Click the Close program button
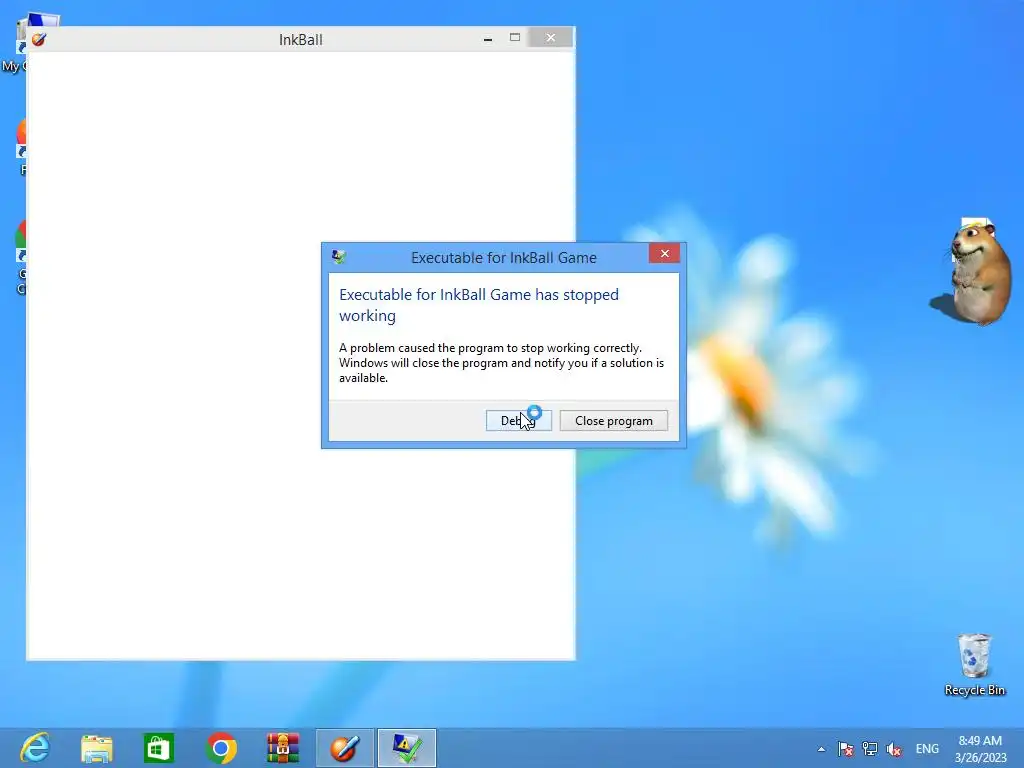Screen dimensions: 1024x768 pyautogui.click(x=613, y=421)
